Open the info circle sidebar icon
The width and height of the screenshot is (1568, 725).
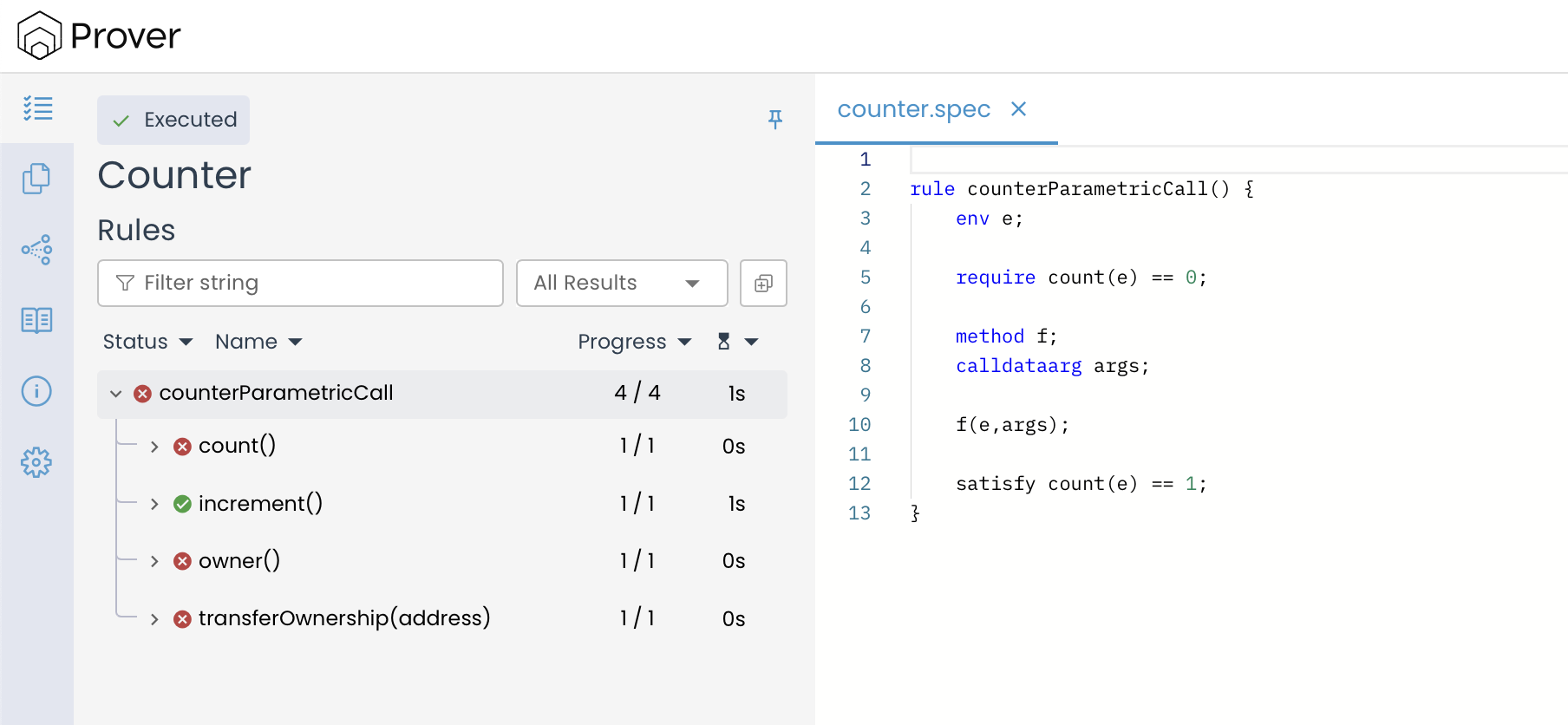[36, 391]
